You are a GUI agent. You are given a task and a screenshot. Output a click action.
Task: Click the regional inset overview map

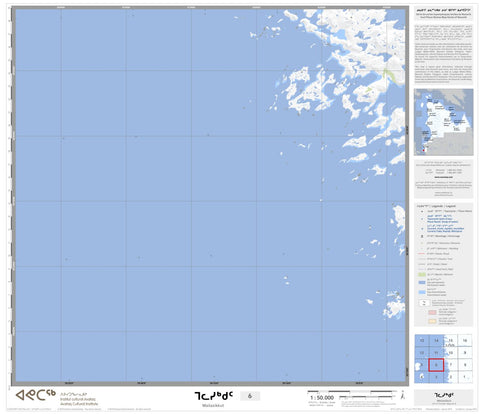click(x=443, y=122)
